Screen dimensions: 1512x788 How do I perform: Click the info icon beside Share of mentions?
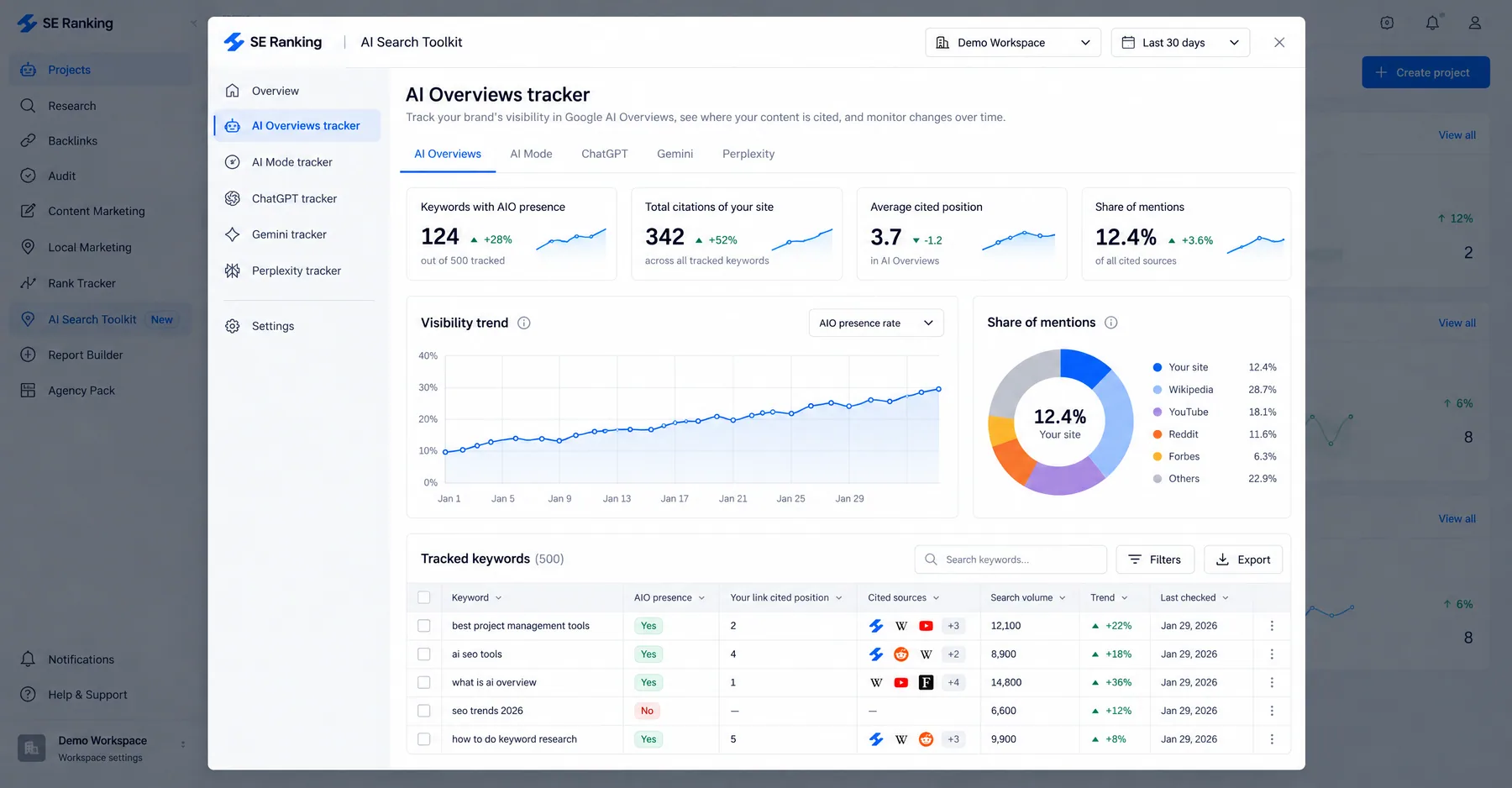1111,323
